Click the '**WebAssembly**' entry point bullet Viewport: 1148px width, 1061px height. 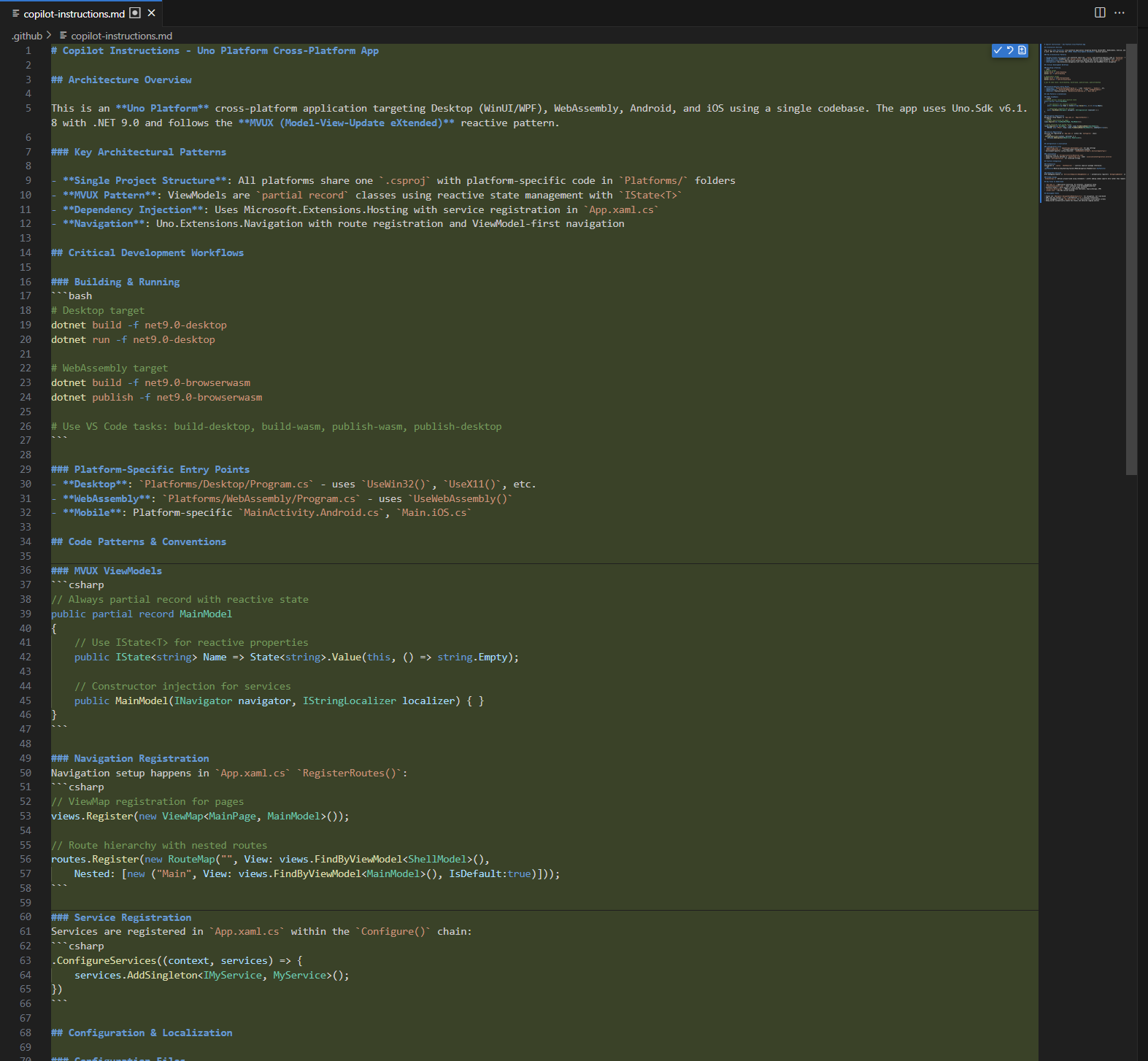[282, 498]
